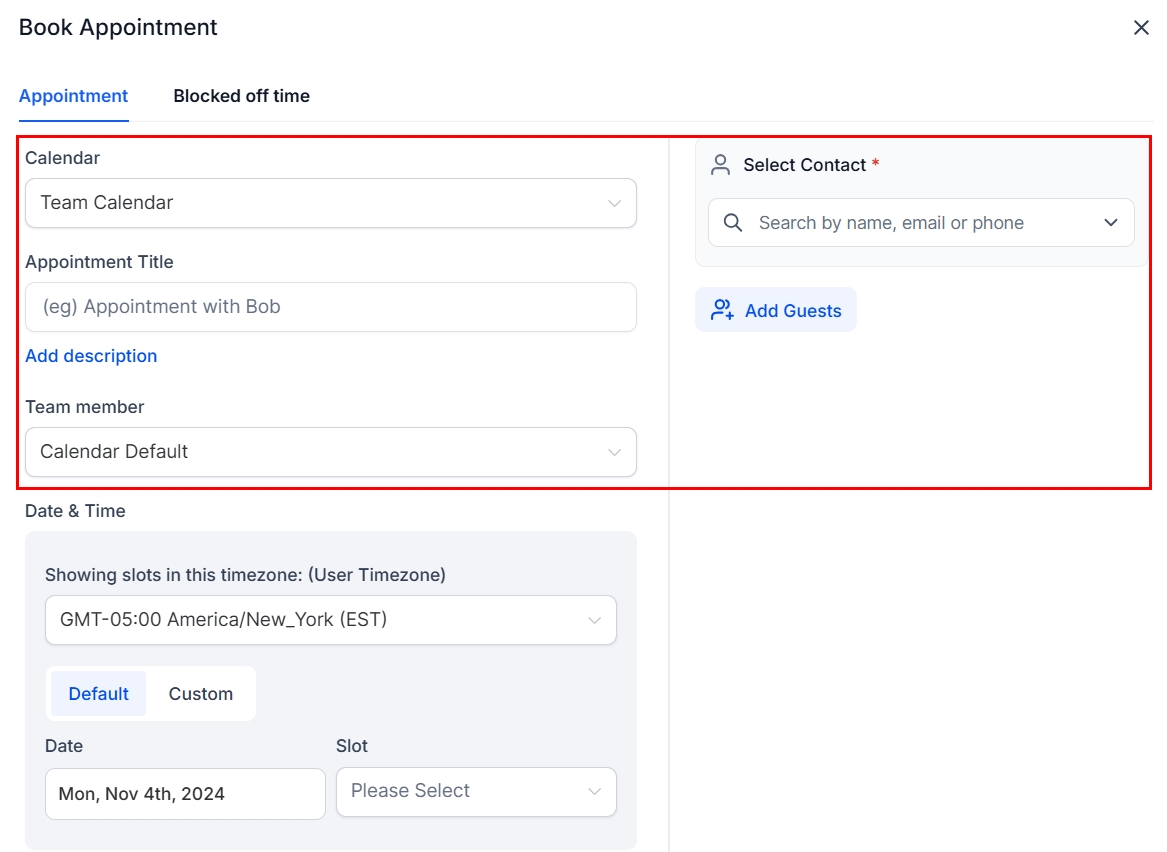The height and width of the screenshot is (852, 1167).
Task: Click the timezone dropdown chevron icon
Action: pyautogui.click(x=594, y=620)
